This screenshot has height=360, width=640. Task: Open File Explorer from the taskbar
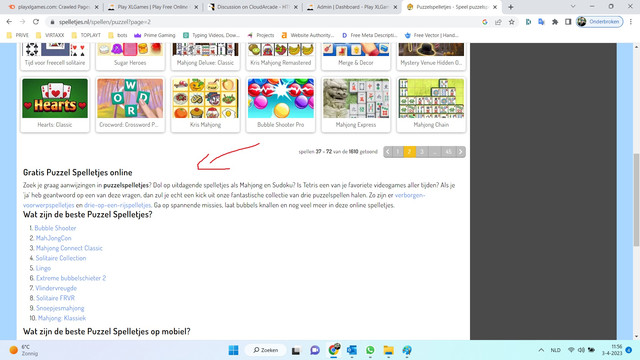tap(389, 350)
